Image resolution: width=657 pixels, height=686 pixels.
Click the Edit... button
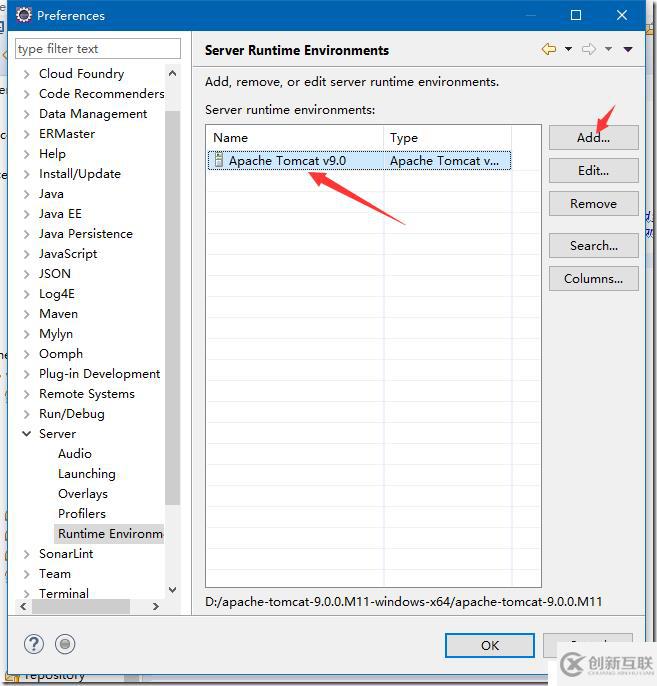click(x=594, y=171)
